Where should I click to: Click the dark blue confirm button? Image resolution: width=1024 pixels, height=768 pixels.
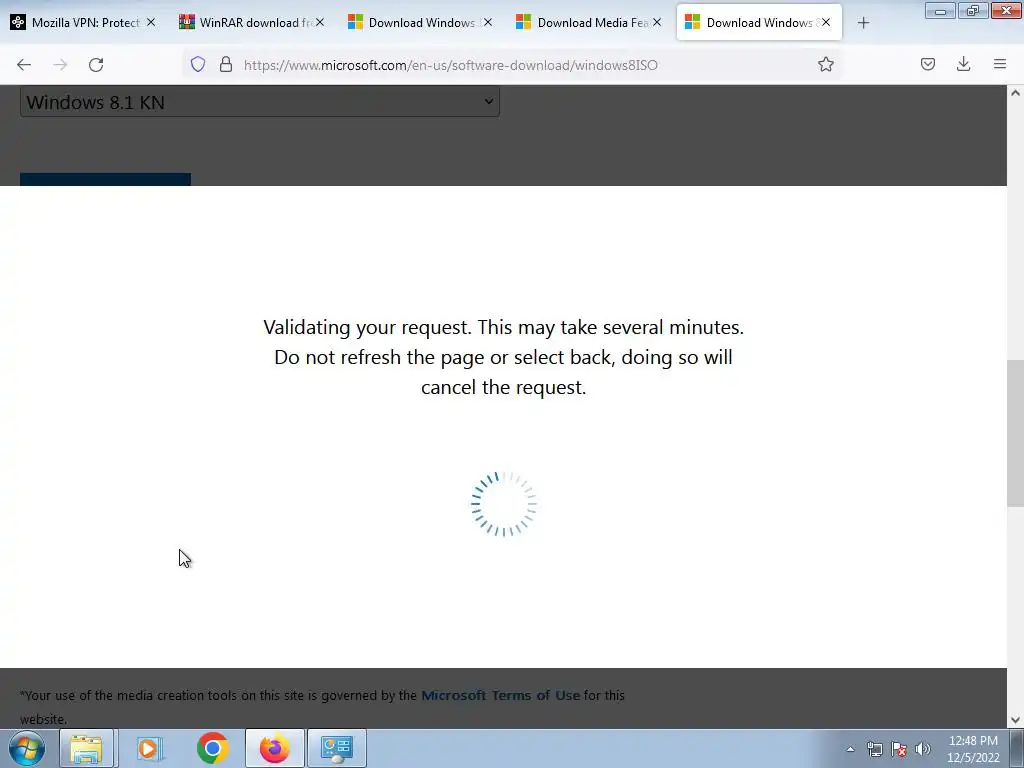(105, 180)
